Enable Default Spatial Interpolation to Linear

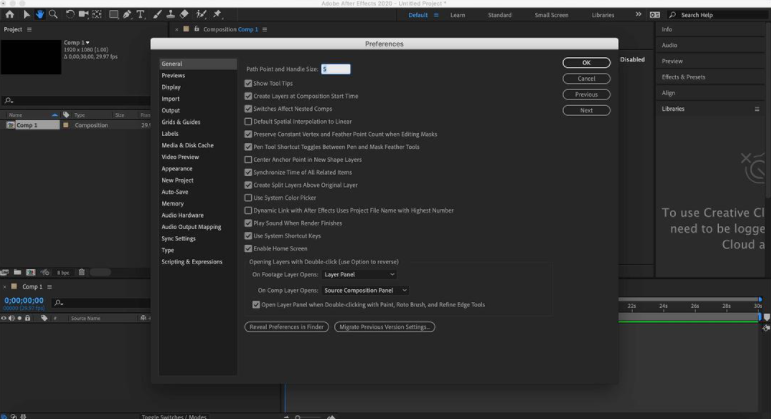[x=248, y=121]
